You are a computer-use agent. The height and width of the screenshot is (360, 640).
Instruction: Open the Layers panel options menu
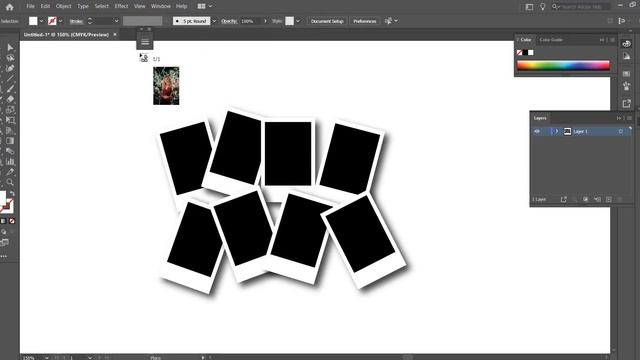coord(629,118)
